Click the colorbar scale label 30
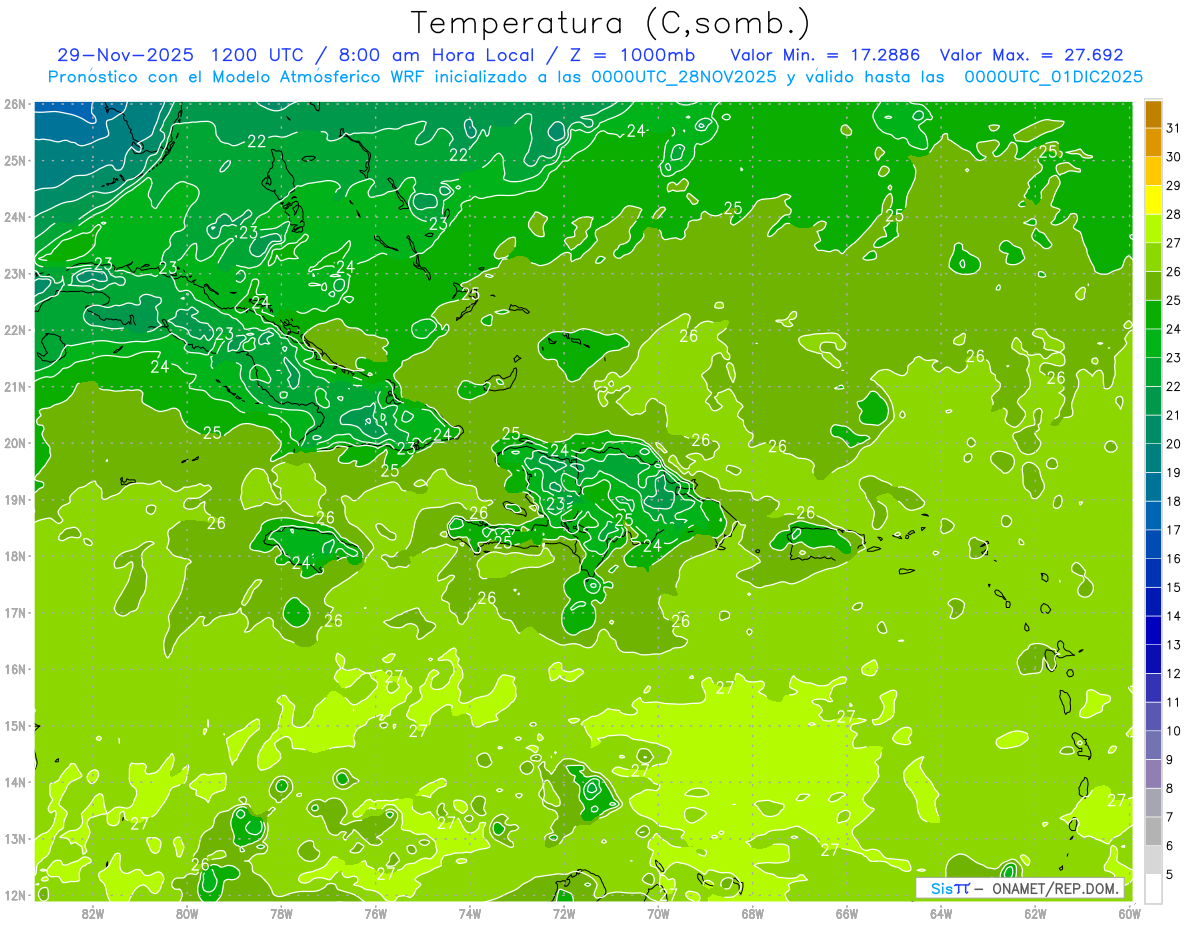1200x927 pixels. point(1174,157)
